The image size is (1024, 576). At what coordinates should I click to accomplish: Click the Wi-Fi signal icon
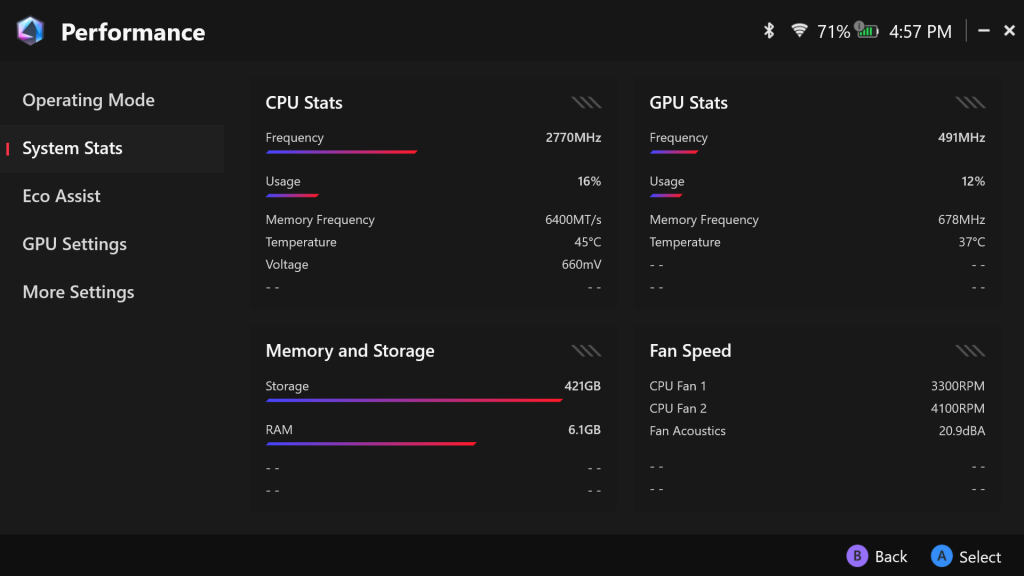point(799,31)
